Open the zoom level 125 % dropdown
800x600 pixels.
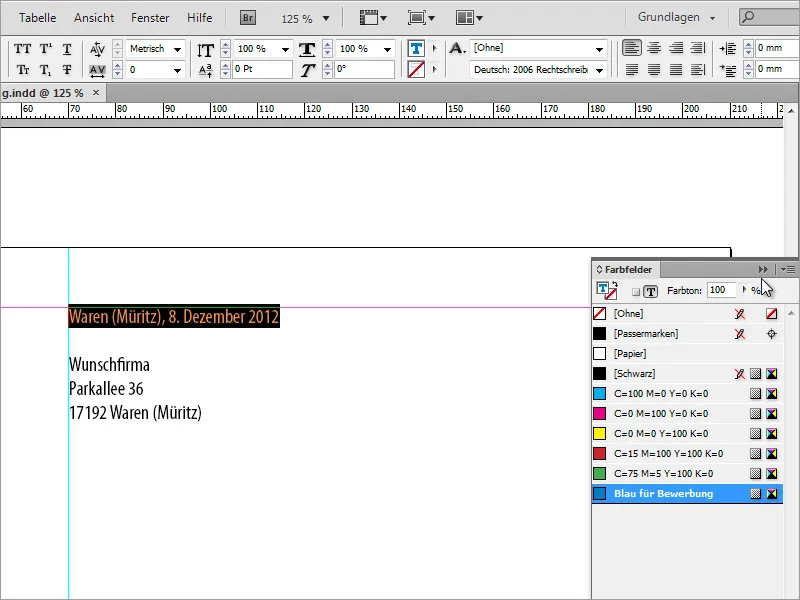tap(326, 19)
